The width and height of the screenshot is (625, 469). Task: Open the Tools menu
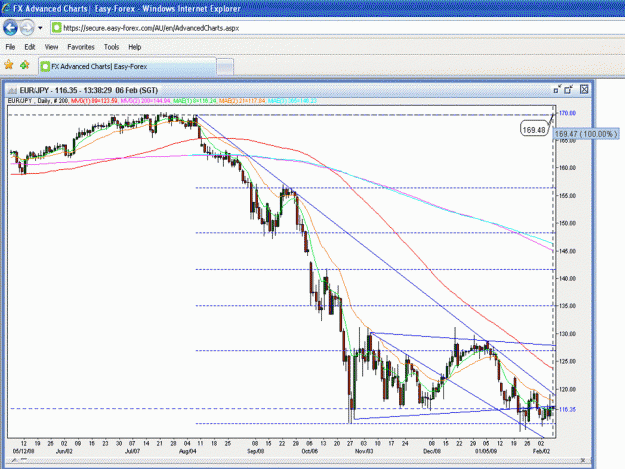[x=112, y=47]
